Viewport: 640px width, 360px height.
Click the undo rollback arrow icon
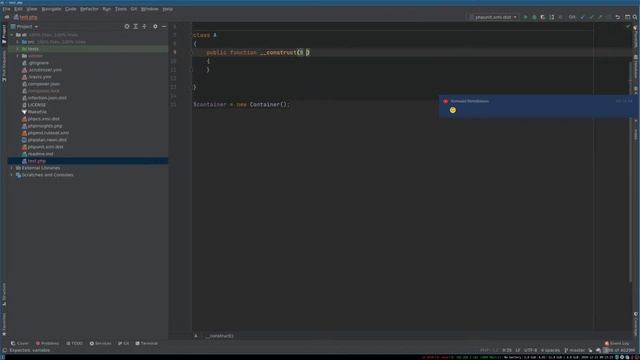(618, 17)
